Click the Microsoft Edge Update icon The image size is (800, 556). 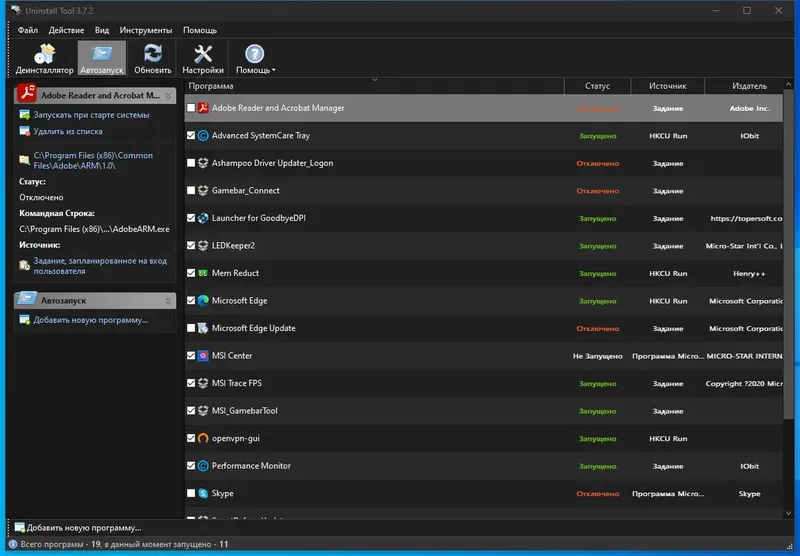[x=203, y=328]
